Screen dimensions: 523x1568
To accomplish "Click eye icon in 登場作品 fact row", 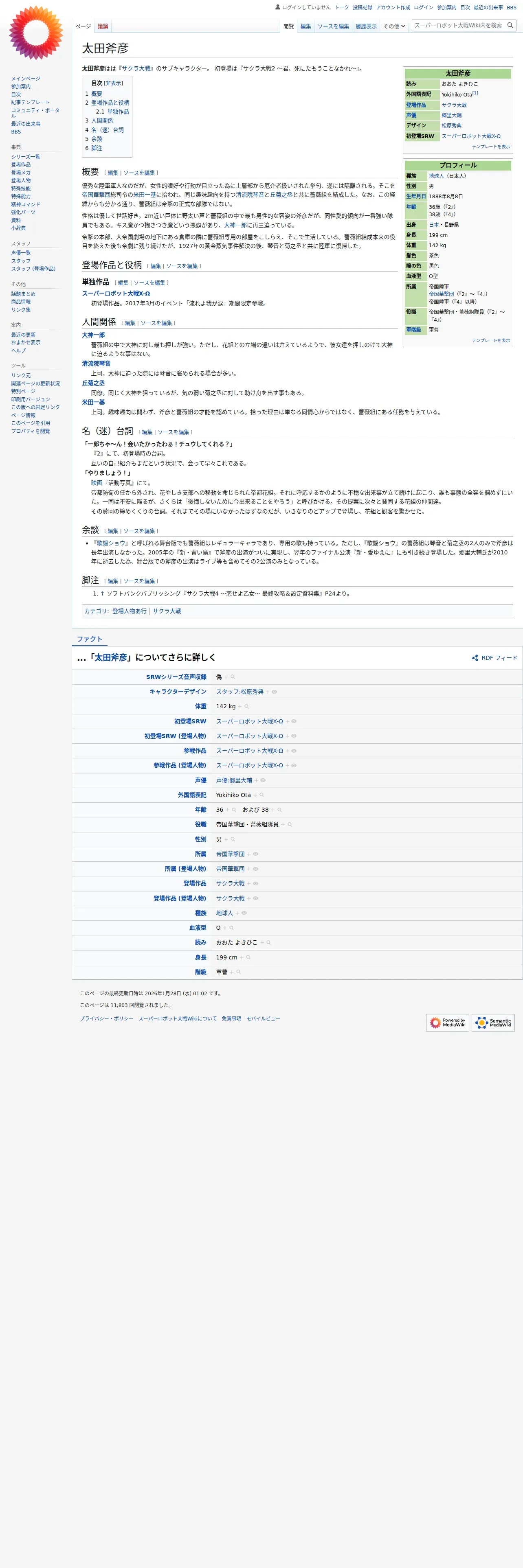I will 256,884.
